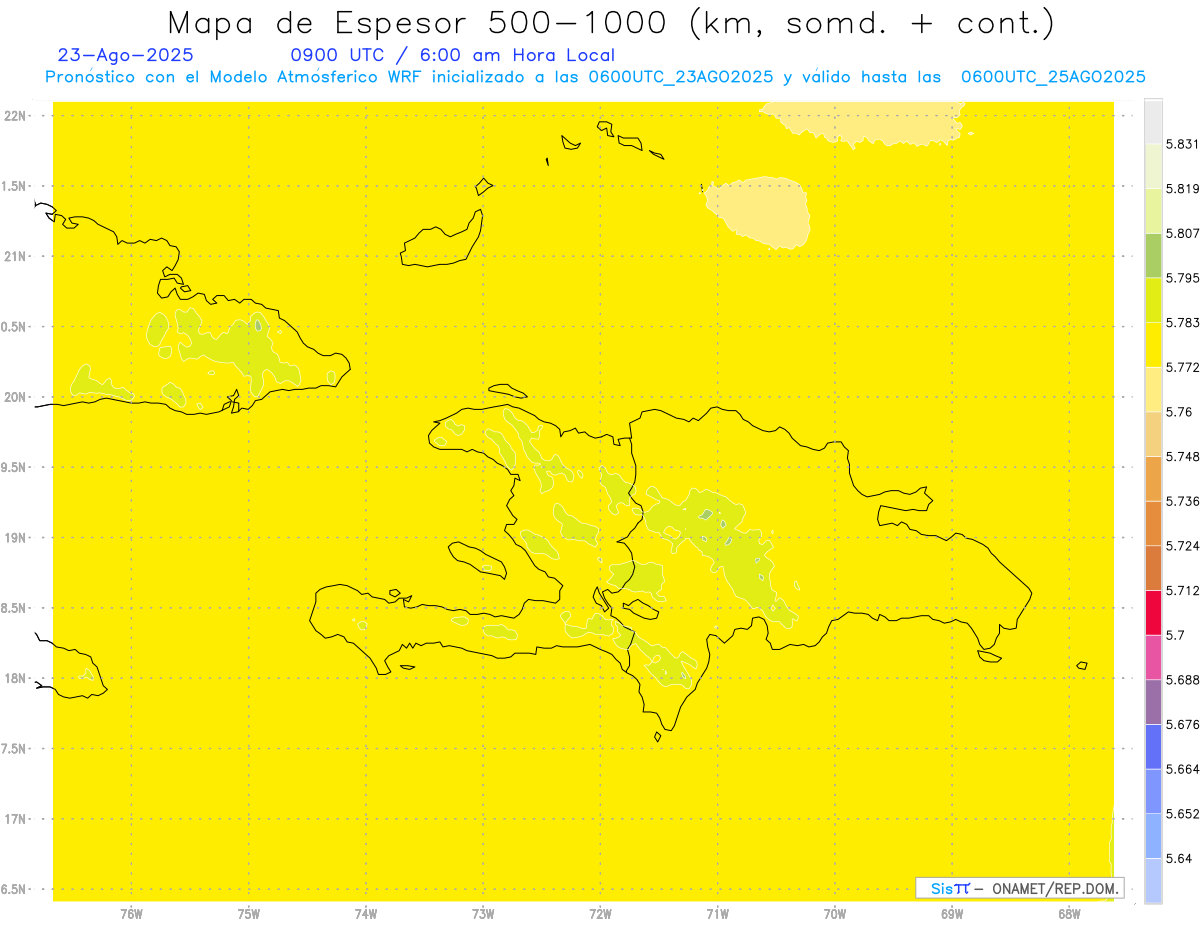Click the 17N latitude label
1200x927 pixels.
coord(15,819)
